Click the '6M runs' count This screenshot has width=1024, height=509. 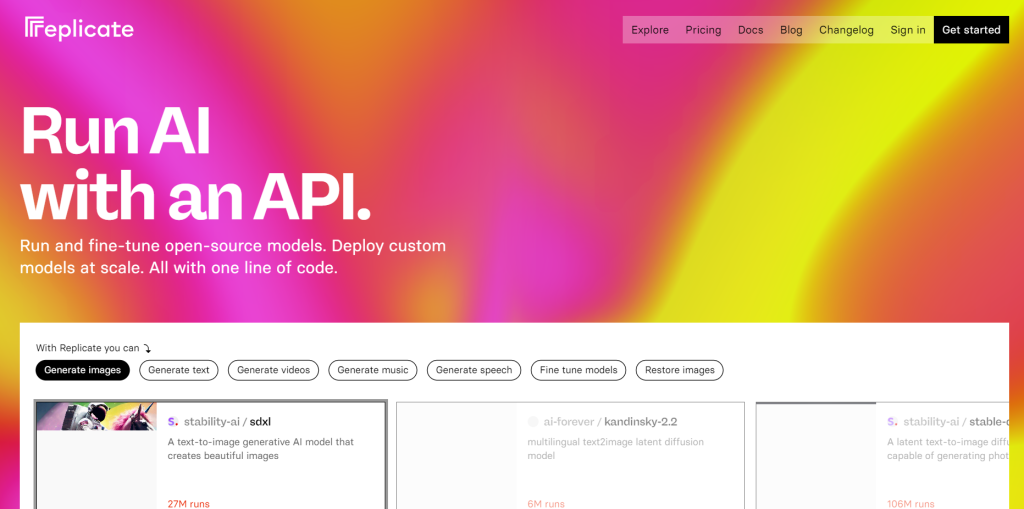[x=546, y=504]
